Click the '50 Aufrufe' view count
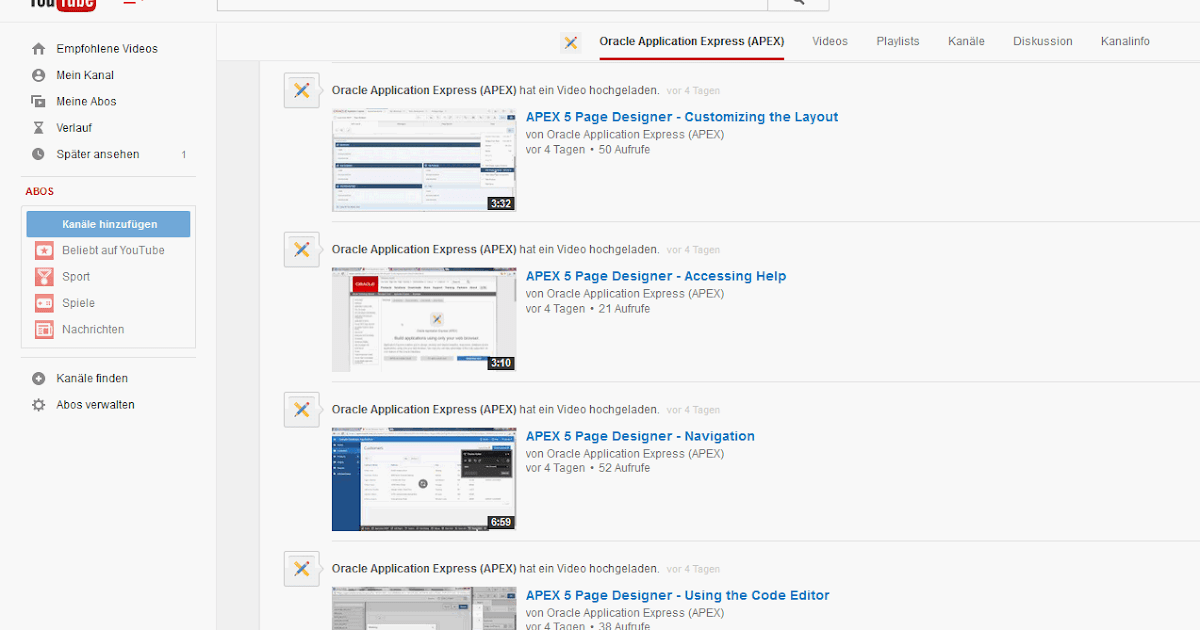Image resolution: width=1200 pixels, height=630 pixels. 624,150
